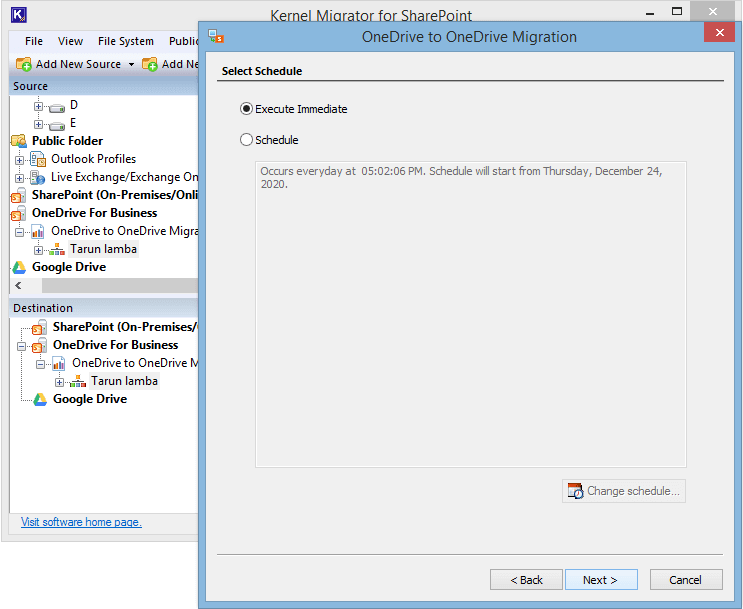Click the OneDrive For Business icon in Destination

pyautogui.click(x=39, y=345)
